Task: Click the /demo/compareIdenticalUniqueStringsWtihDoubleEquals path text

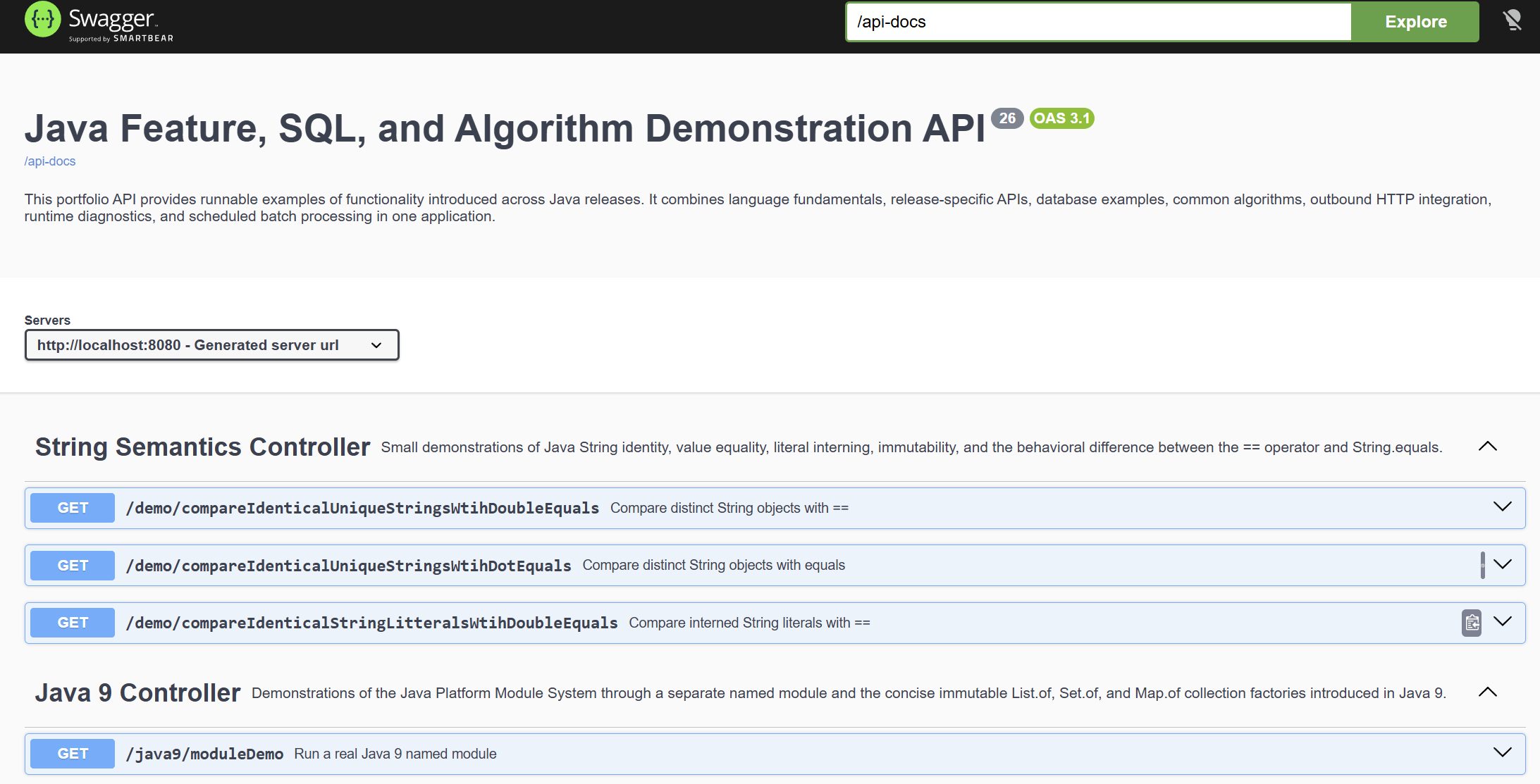Action: coord(362,509)
